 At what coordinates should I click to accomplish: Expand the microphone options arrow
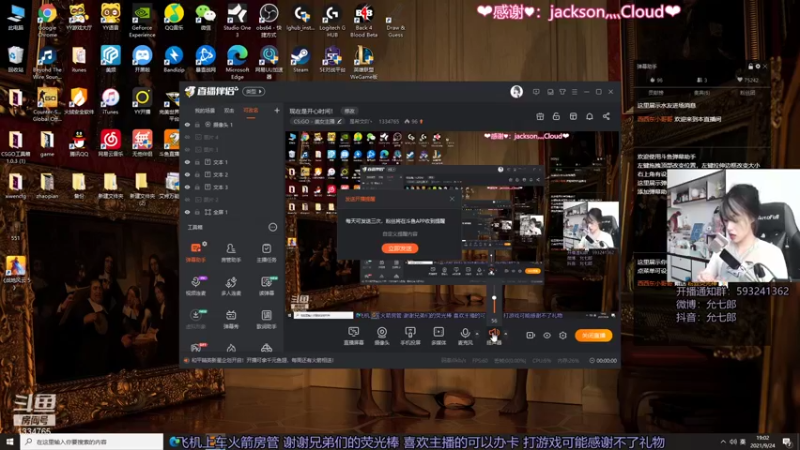(477, 334)
